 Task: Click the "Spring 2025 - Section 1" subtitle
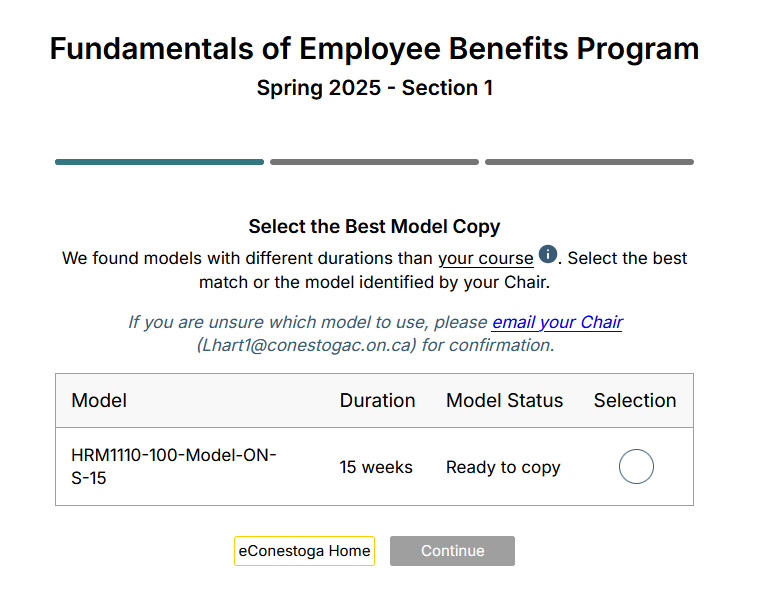click(x=375, y=88)
